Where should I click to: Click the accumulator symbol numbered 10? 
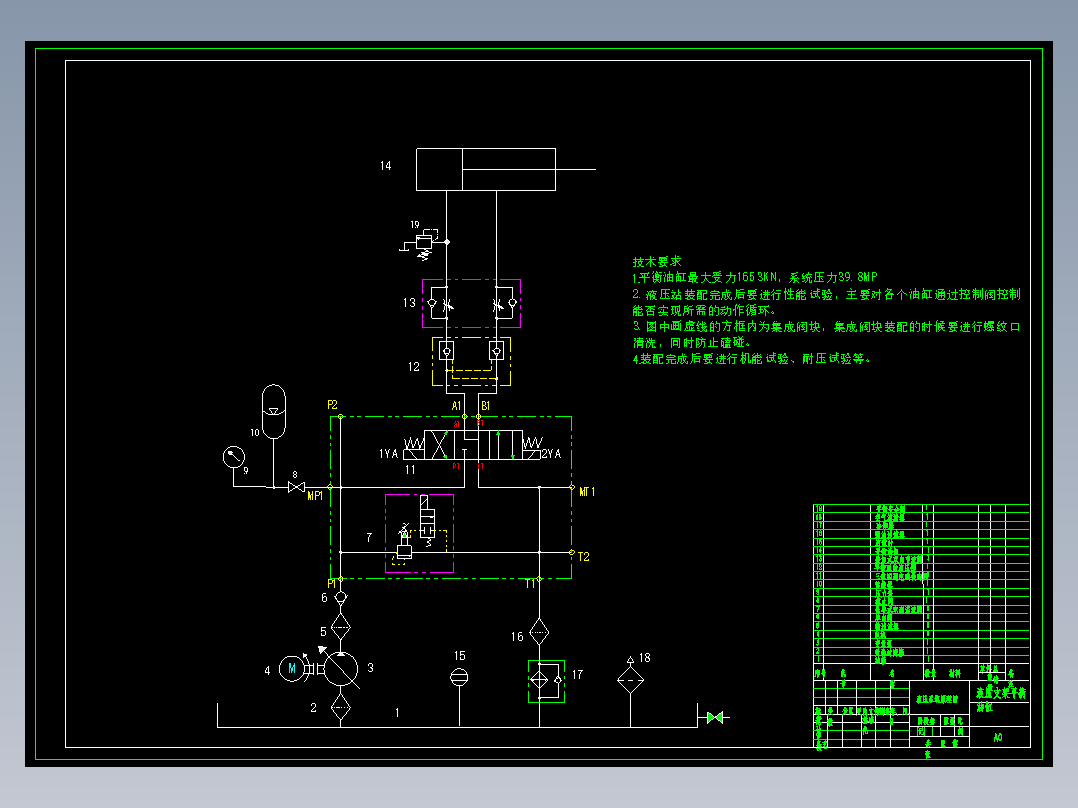click(274, 411)
